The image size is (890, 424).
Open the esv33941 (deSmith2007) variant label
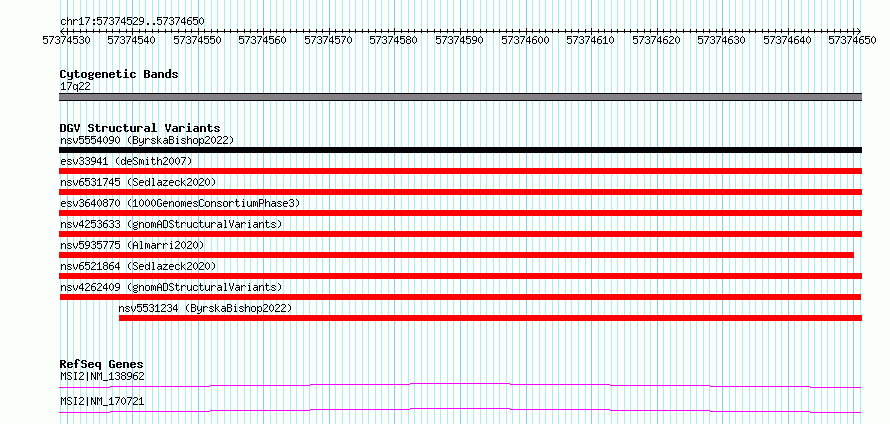click(x=126, y=161)
